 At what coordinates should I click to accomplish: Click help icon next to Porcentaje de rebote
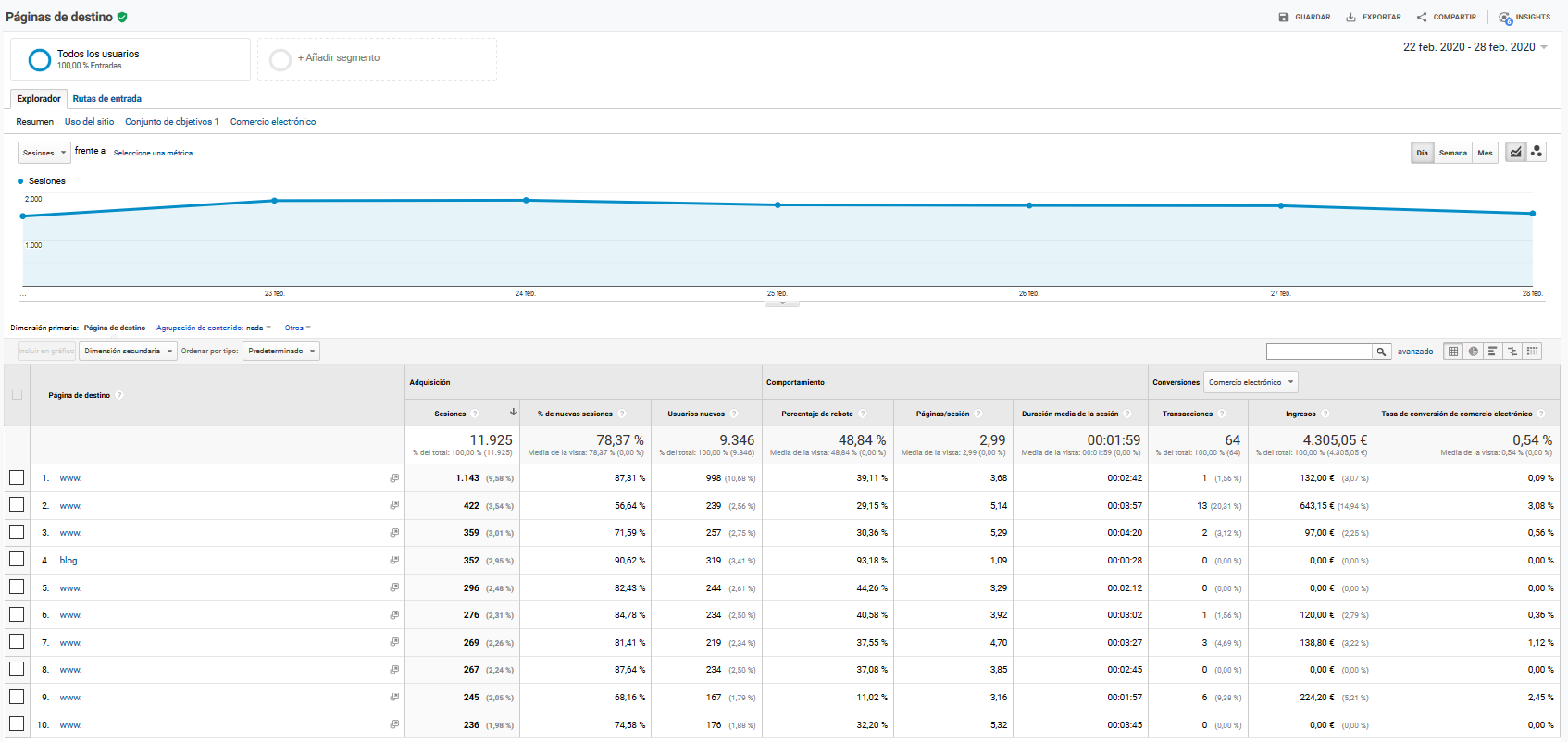(x=862, y=414)
